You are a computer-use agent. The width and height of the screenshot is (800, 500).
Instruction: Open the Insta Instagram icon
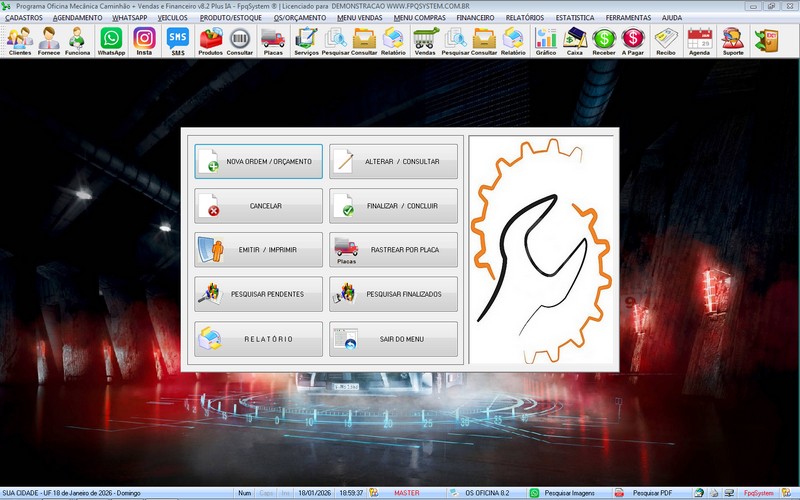pos(144,41)
